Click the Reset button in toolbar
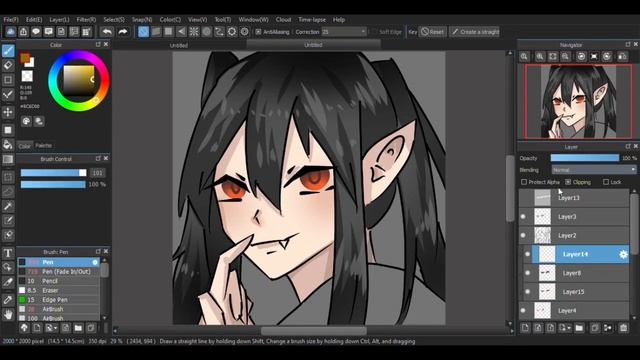The width and height of the screenshot is (640, 360). pyautogui.click(x=432, y=32)
